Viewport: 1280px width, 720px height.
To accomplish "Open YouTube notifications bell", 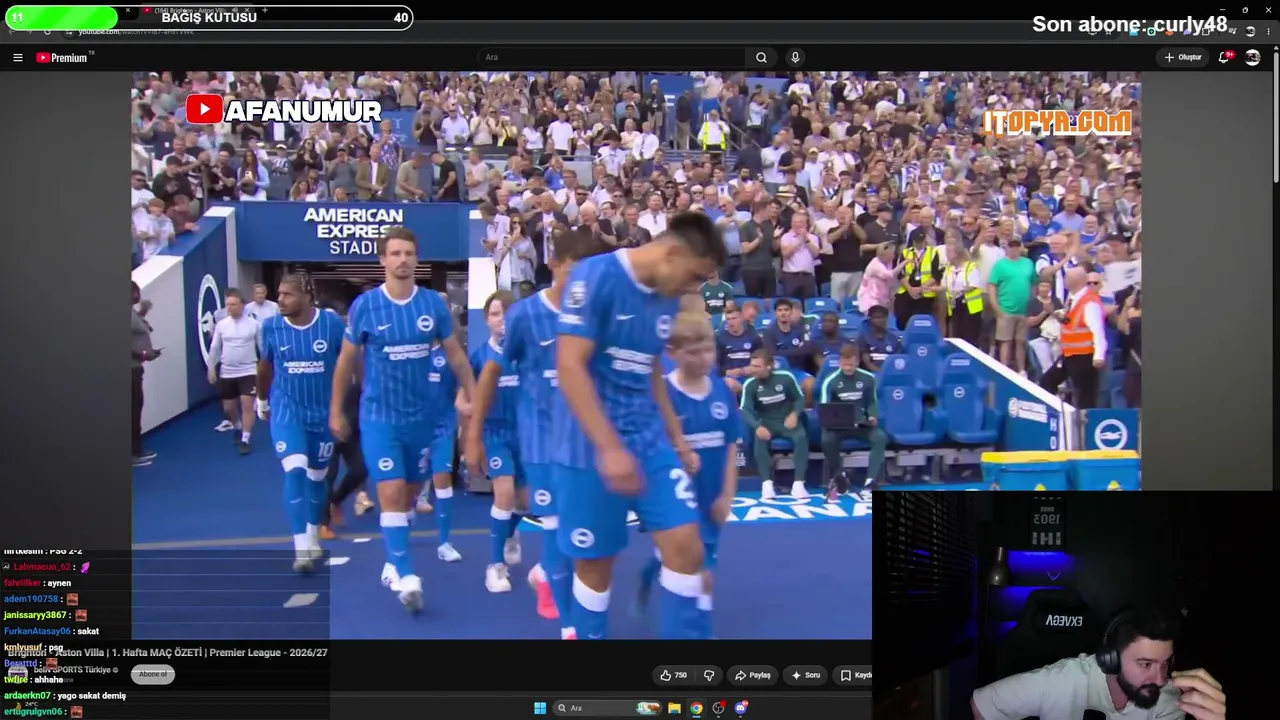I will [1224, 57].
